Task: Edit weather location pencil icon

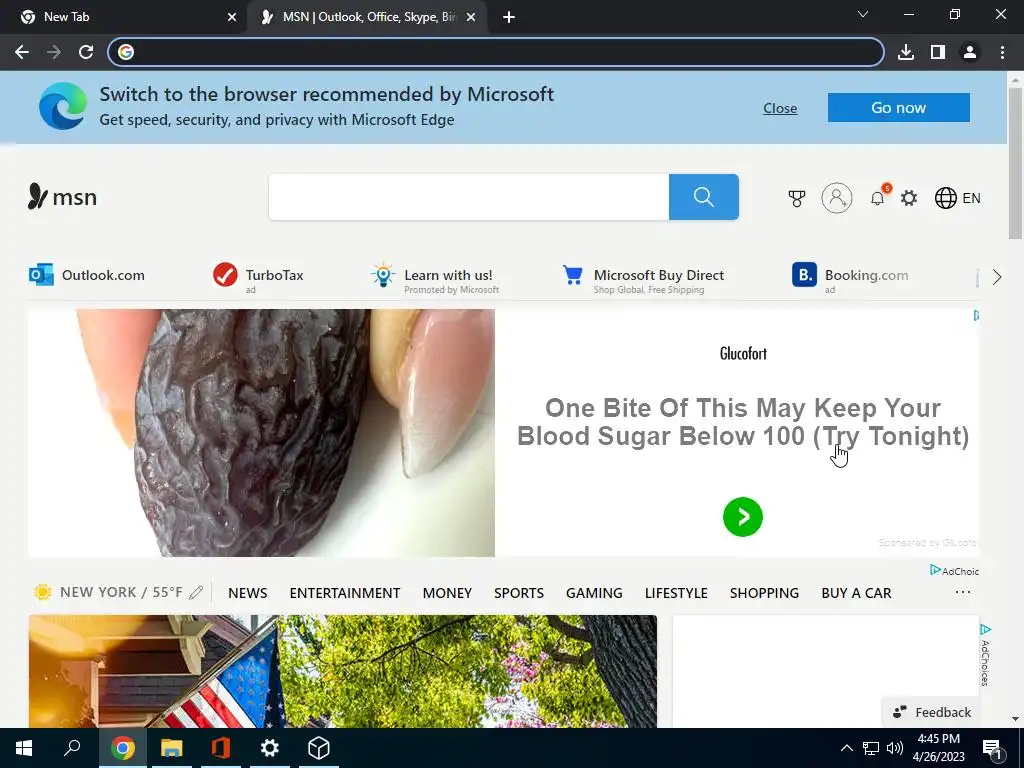Action: coord(196,592)
